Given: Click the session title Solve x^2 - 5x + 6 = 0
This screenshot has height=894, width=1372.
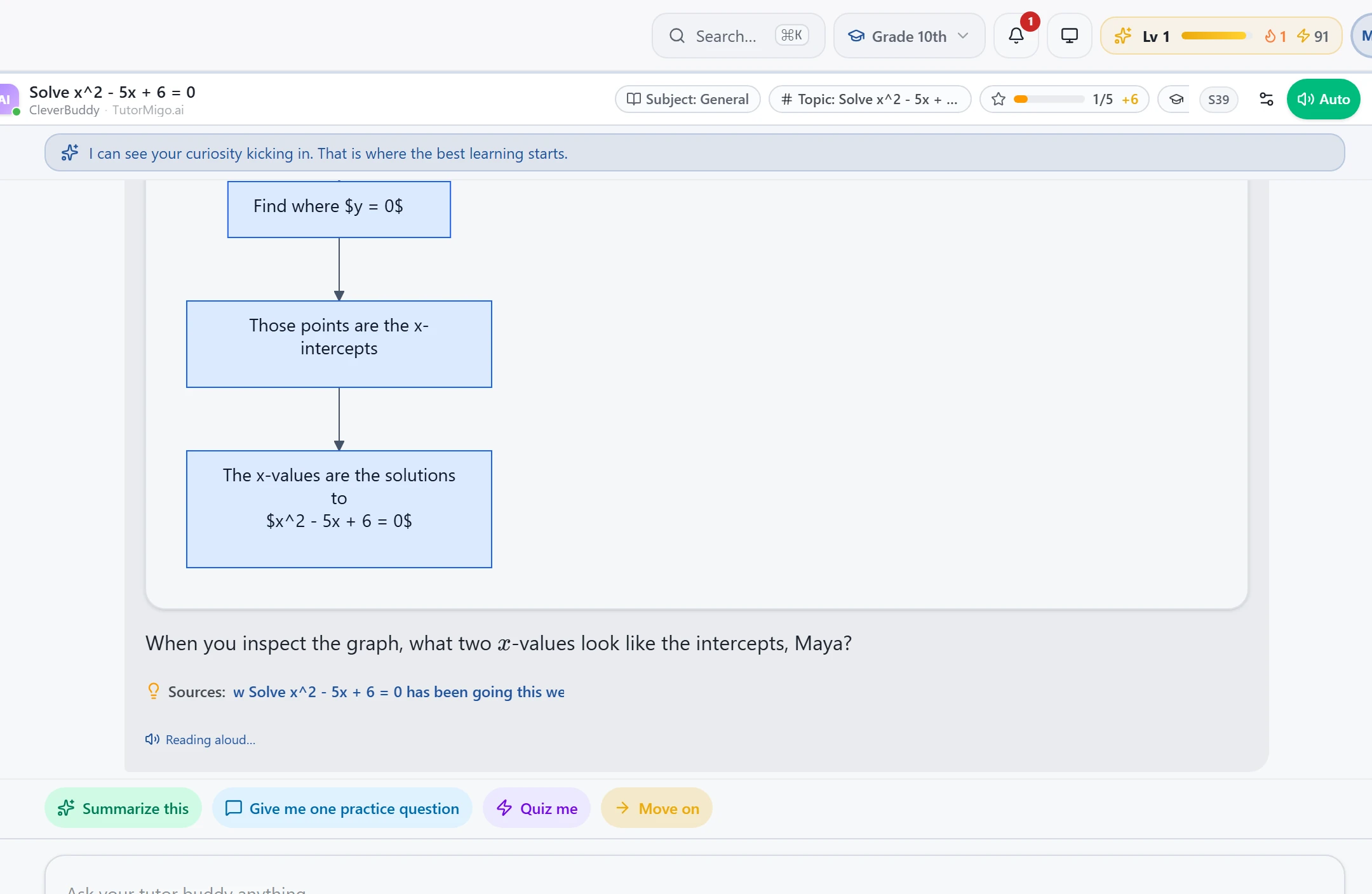Looking at the screenshot, I should point(112,92).
